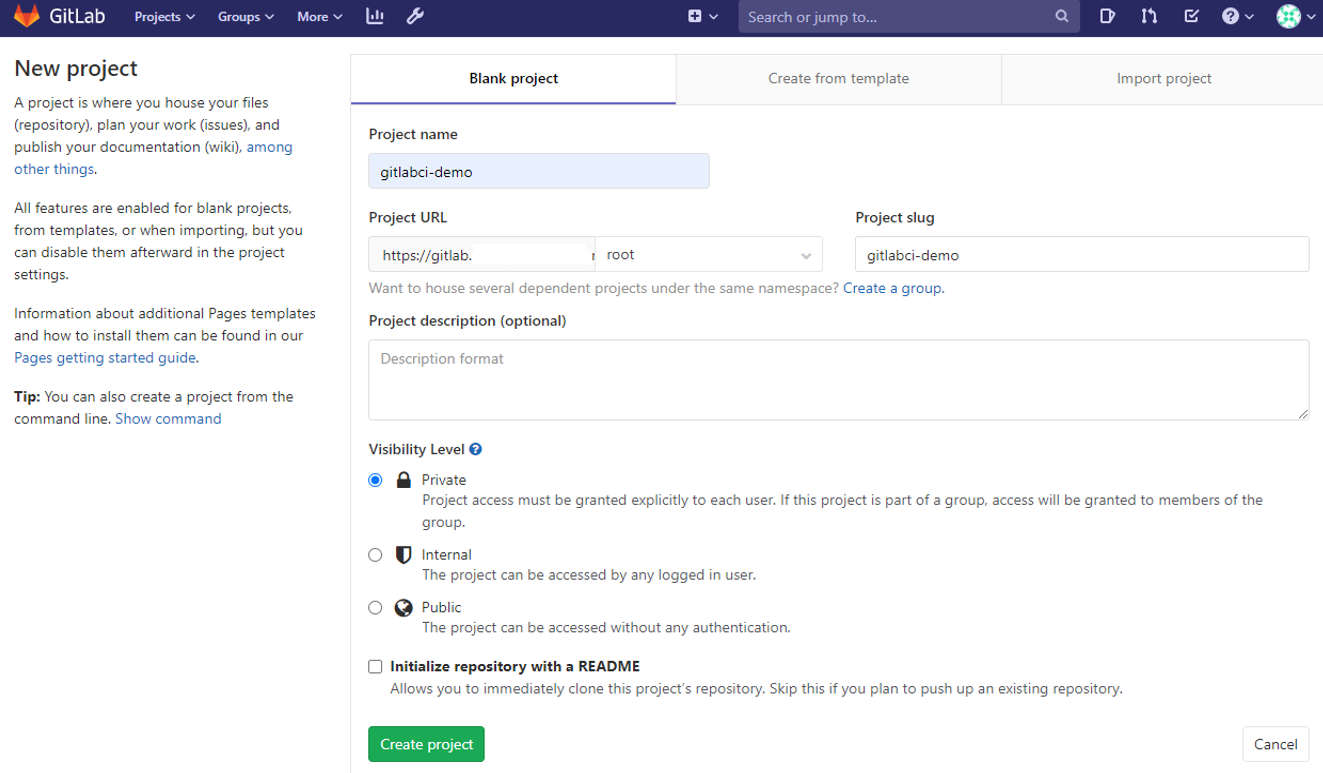
Task: Expand the More menu
Action: pos(320,16)
